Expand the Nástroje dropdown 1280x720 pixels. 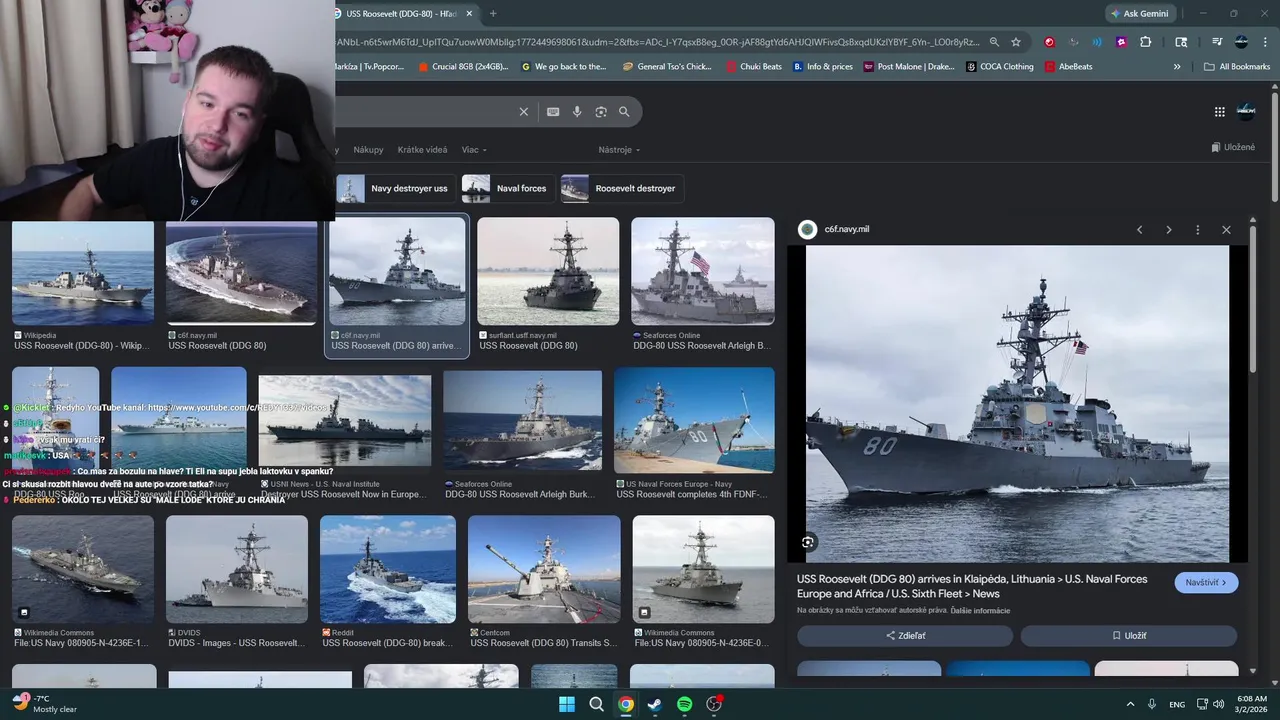pos(619,150)
